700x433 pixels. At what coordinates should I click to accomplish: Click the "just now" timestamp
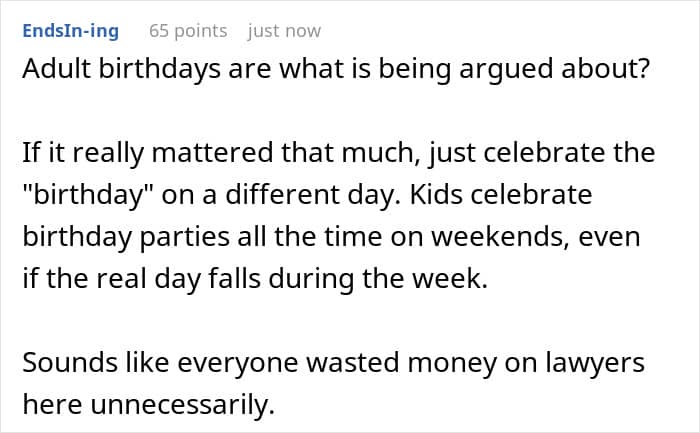point(284,31)
